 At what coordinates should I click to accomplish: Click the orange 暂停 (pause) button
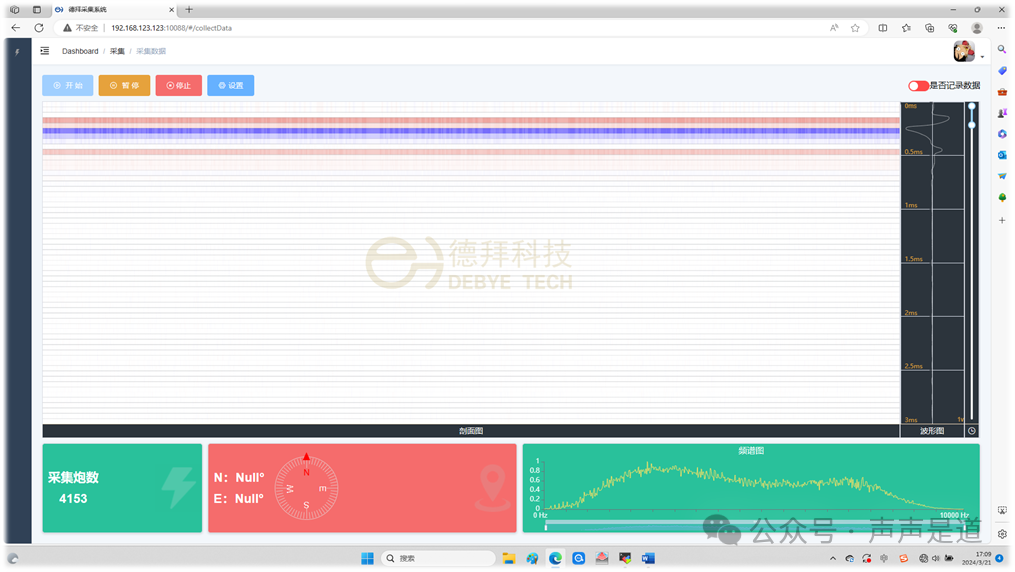tap(124, 85)
